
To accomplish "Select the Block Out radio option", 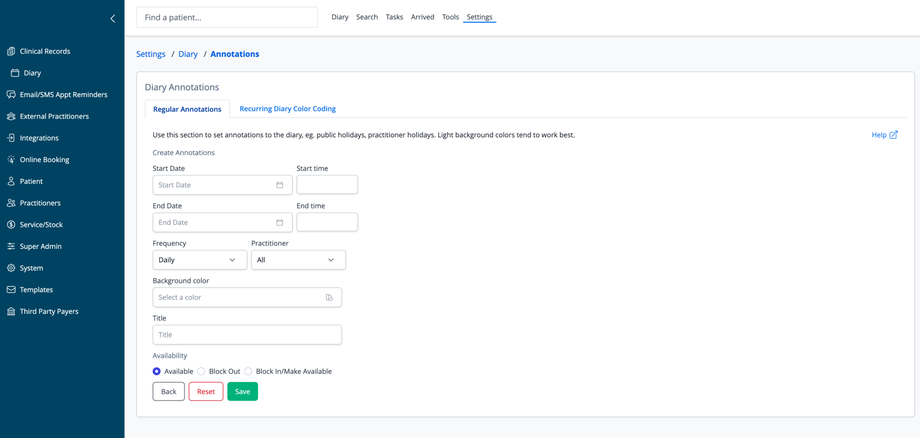I will [x=201, y=371].
